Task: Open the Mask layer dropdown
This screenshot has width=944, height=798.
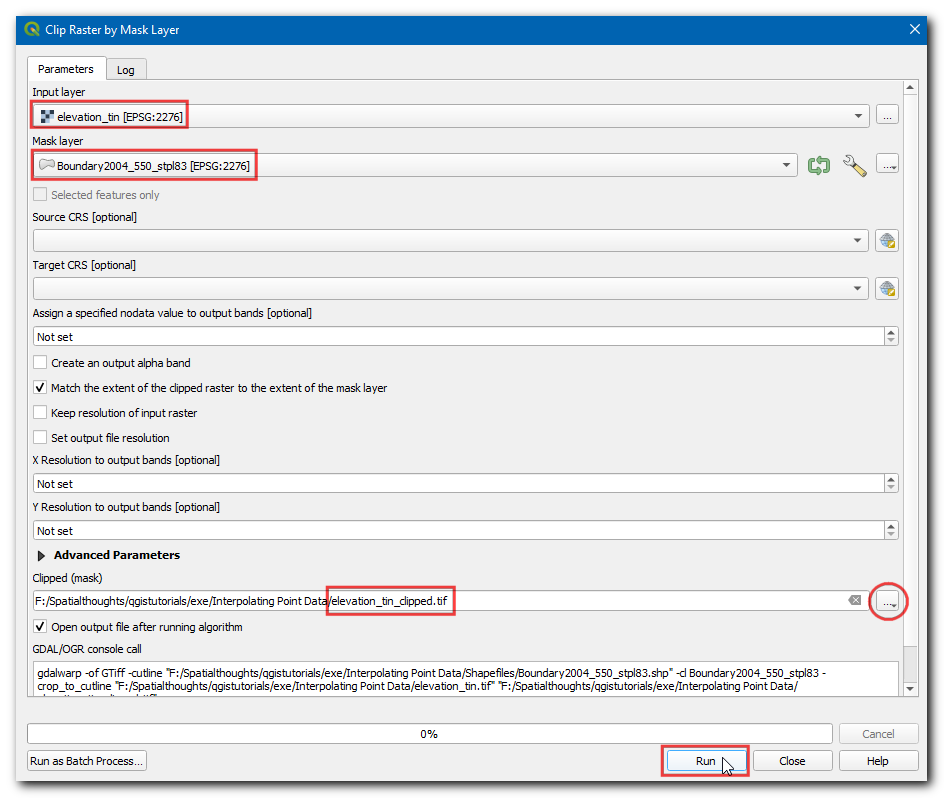Action: click(787, 165)
